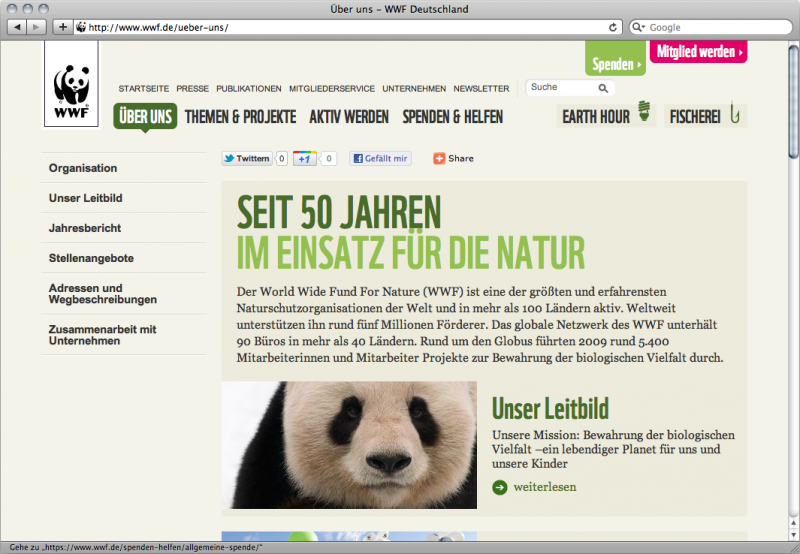Screen dimensions: 800x554
Task: Click the IM EINSATZ FÜR DIE NATUR headline
Action: coord(411,252)
